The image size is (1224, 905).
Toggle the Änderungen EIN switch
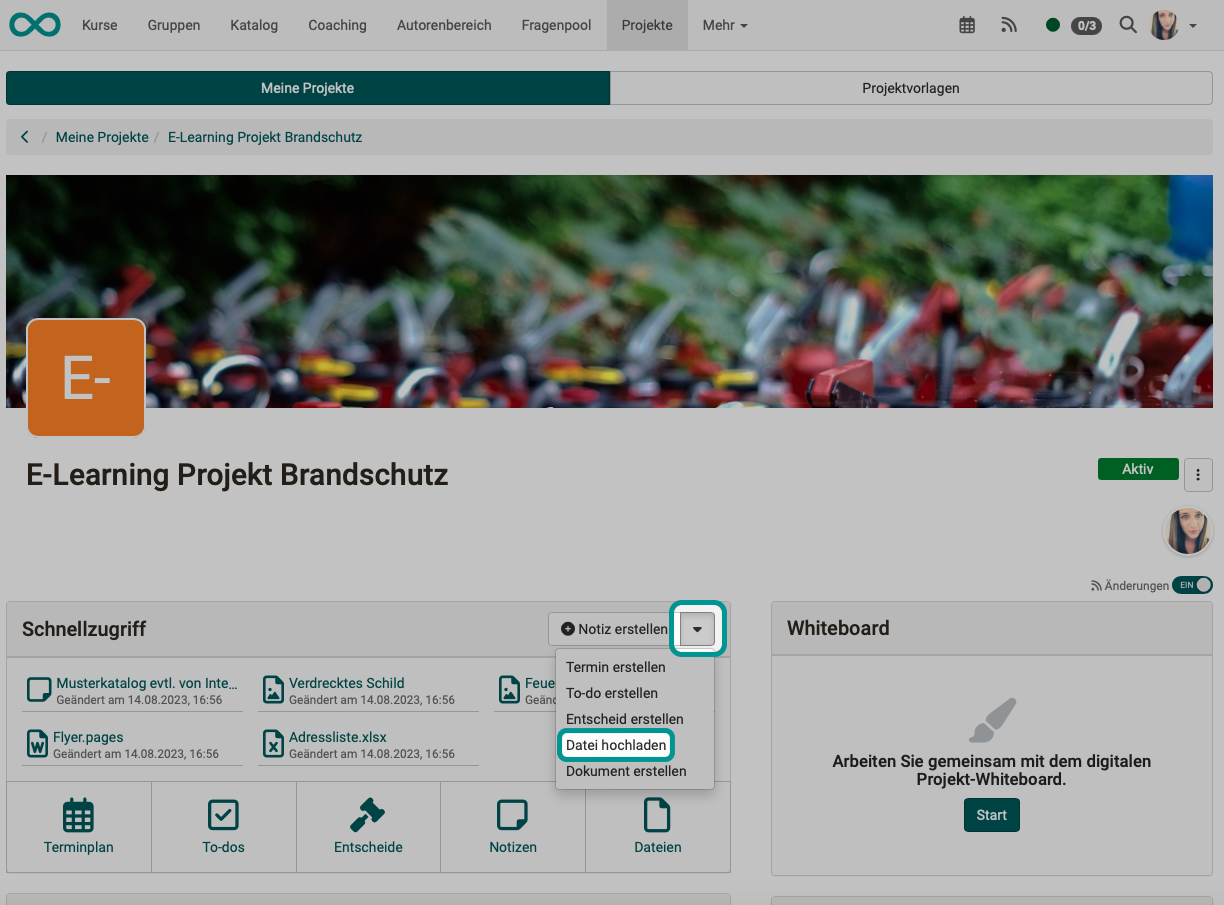pyautogui.click(x=1192, y=585)
